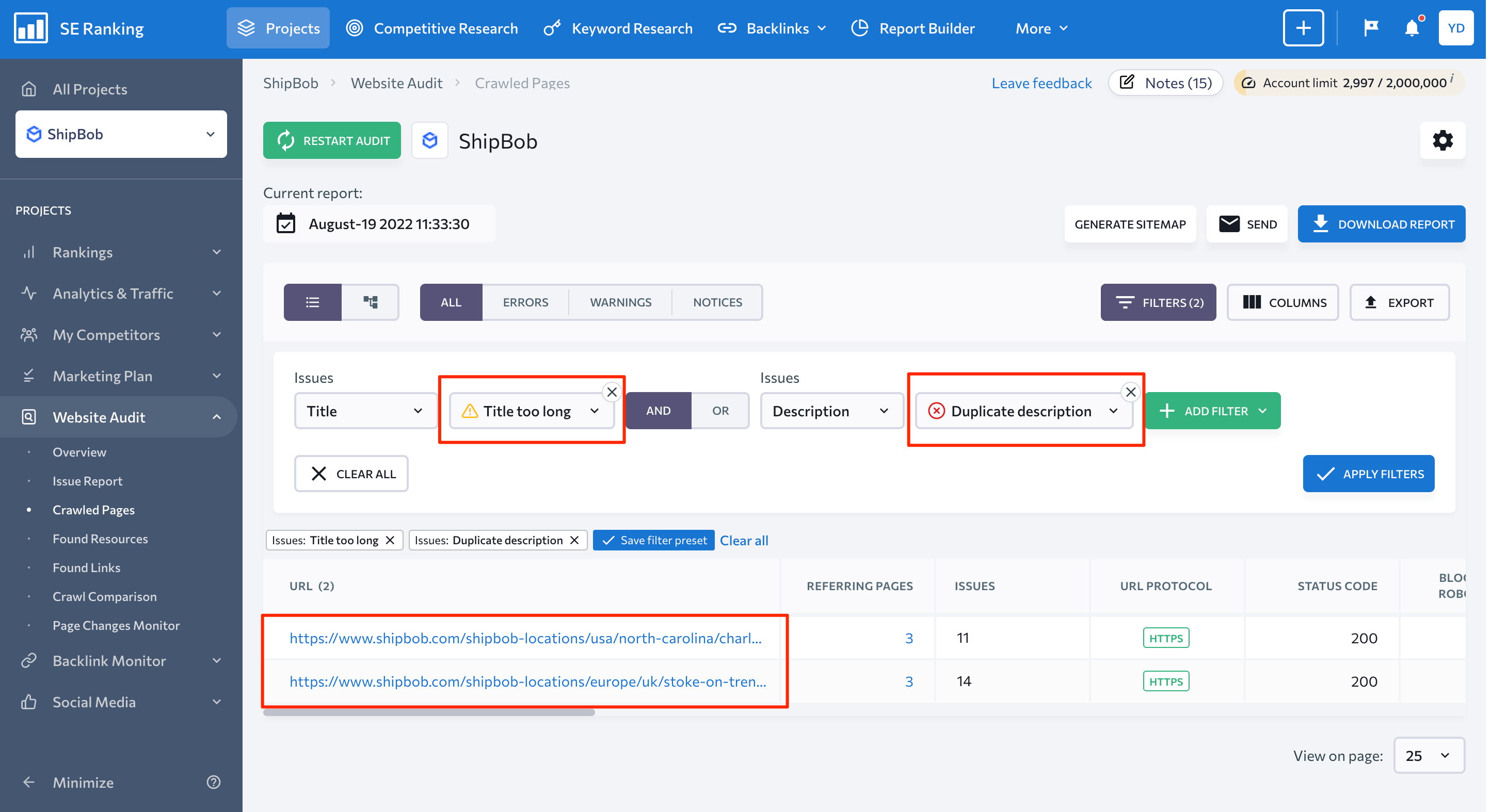Click the RESTART AUDIT button

[x=332, y=140]
